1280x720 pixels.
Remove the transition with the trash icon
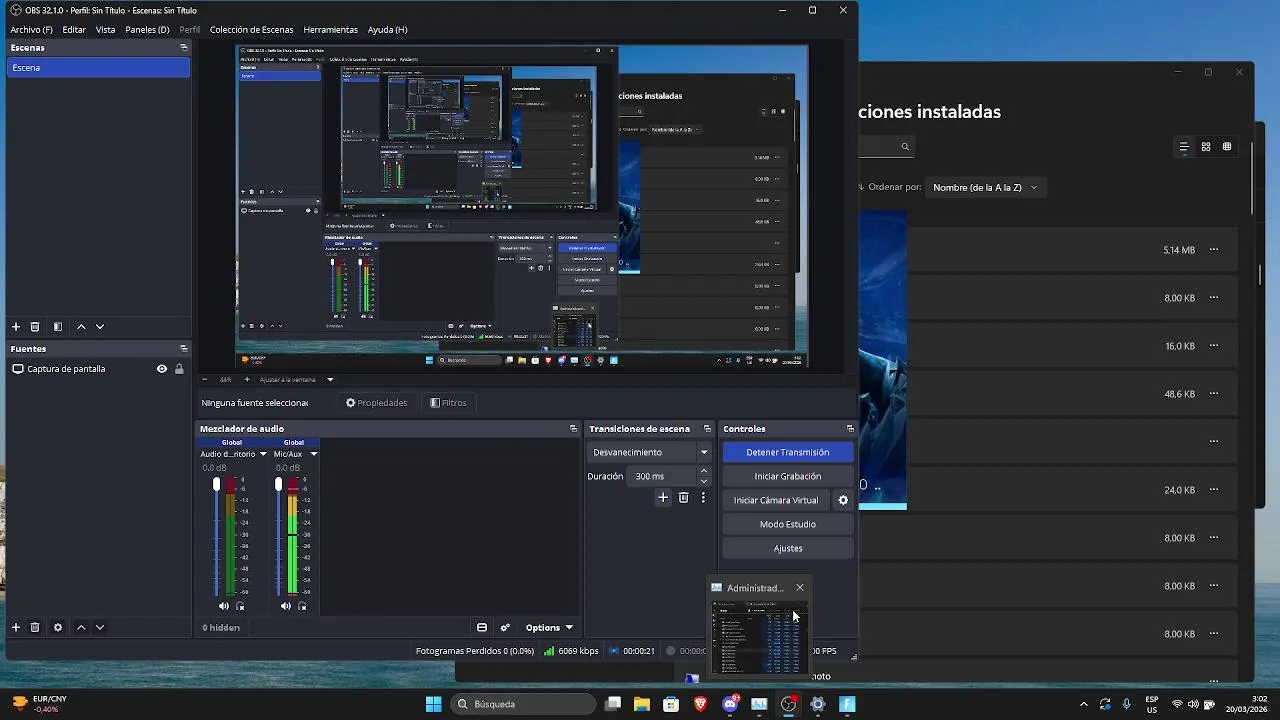tap(684, 497)
